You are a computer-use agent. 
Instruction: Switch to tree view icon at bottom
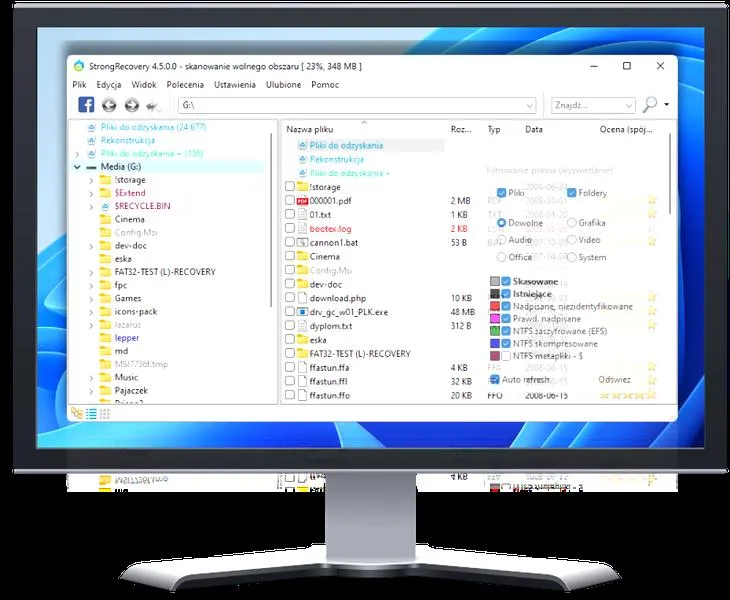(77, 413)
